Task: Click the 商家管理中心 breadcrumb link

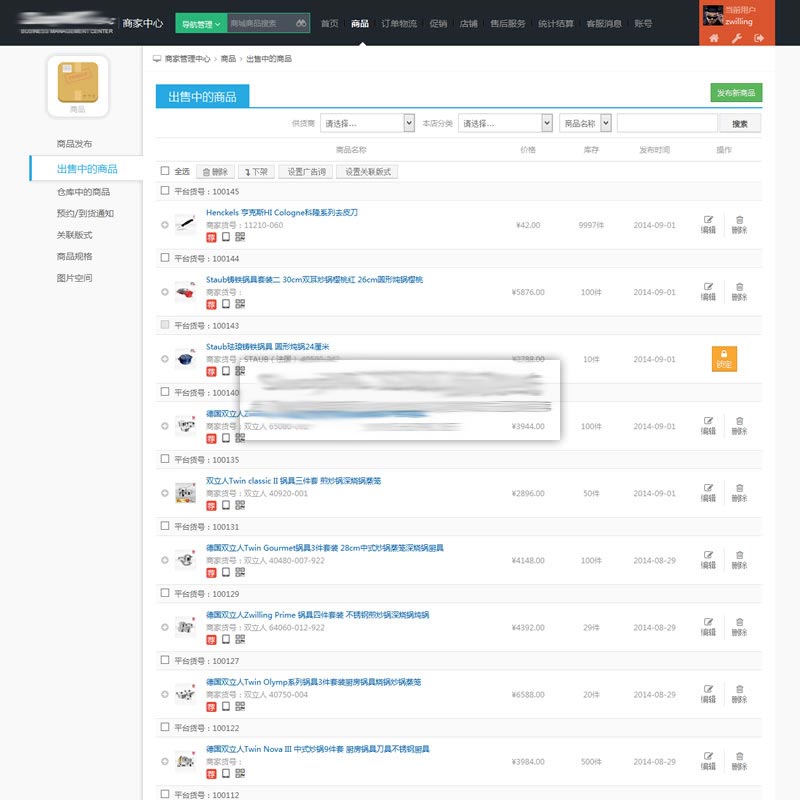Action: [x=187, y=59]
